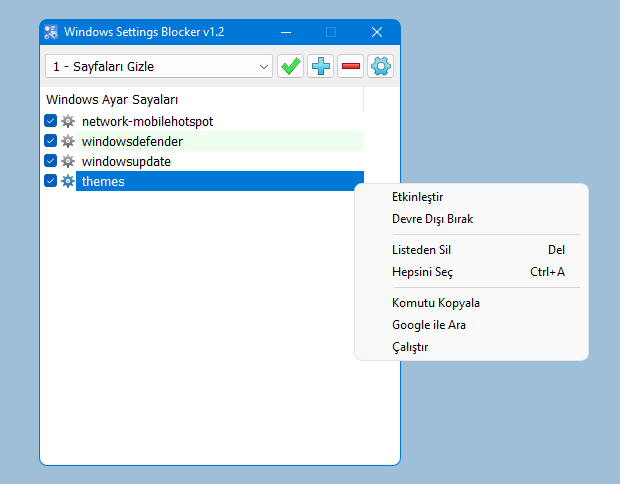Screen dimensions: 620x484
Task: Minimize the Windows Settings Blocker window
Action: pyautogui.click(x=286, y=32)
